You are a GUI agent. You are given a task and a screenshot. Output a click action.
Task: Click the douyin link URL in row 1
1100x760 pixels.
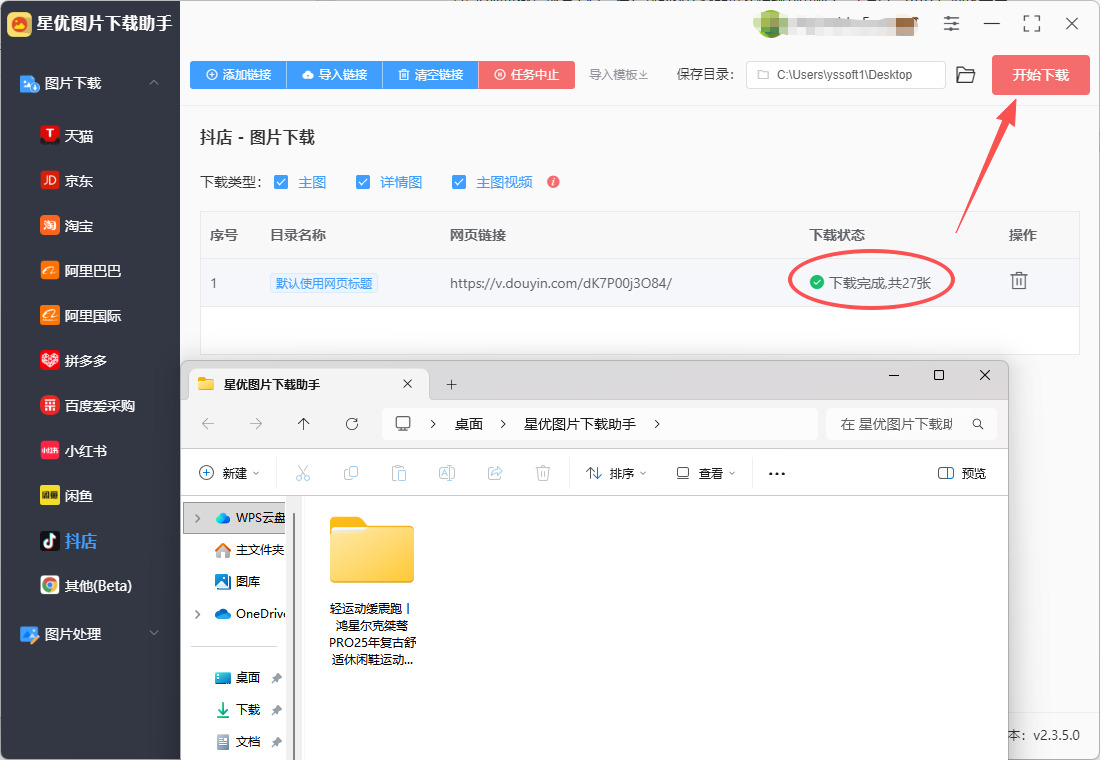point(561,283)
